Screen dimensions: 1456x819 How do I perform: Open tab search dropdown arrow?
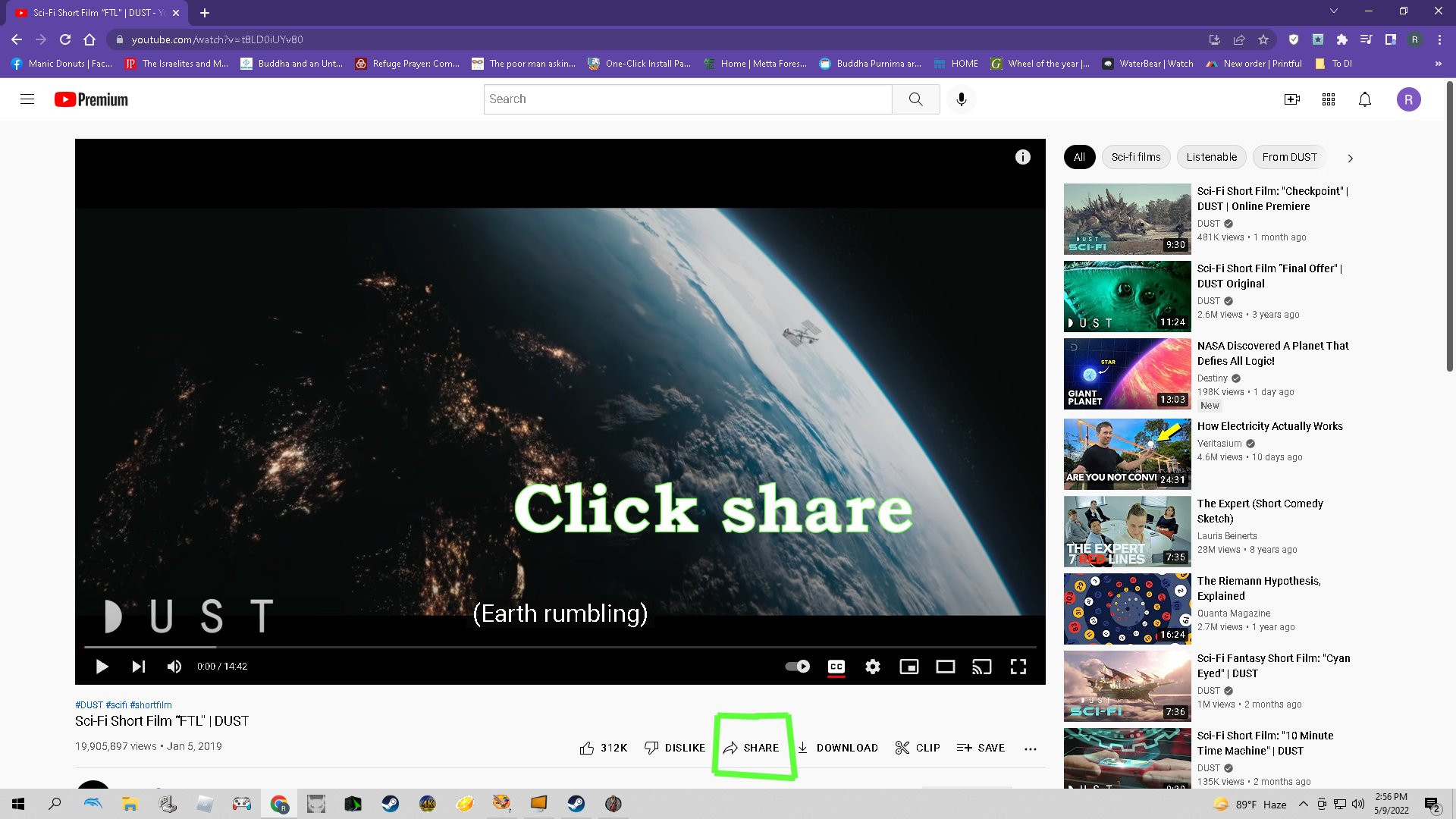pyautogui.click(x=1334, y=11)
